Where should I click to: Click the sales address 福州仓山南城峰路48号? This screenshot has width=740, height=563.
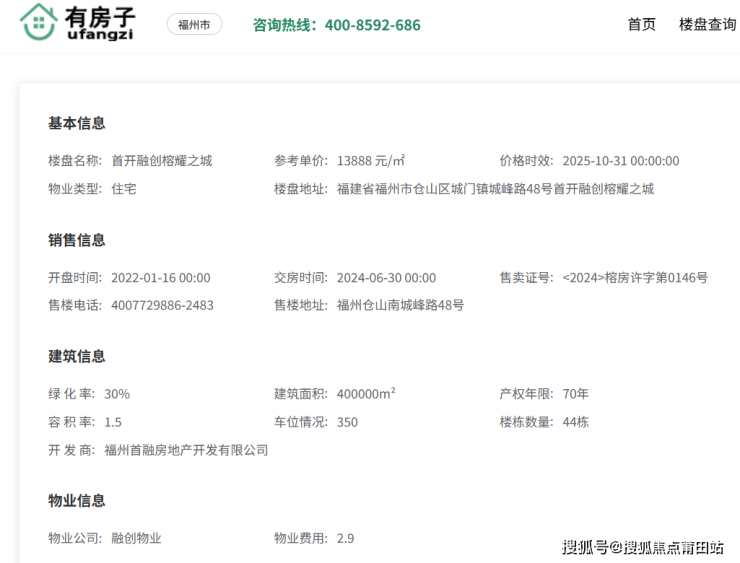pyautogui.click(x=400, y=305)
